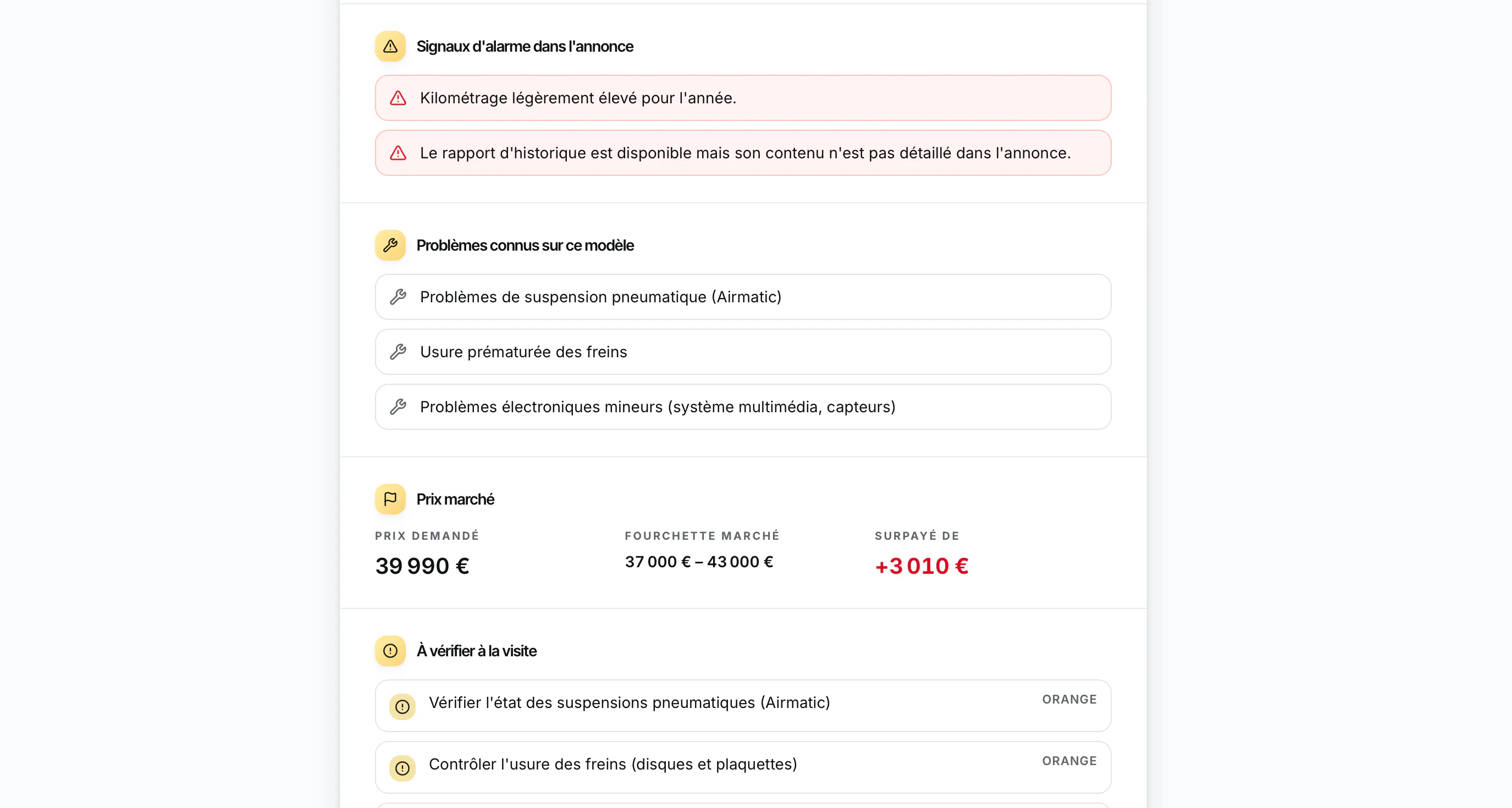
Task: Click the ORANGE label on Airmatic check item
Action: [1069, 700]
